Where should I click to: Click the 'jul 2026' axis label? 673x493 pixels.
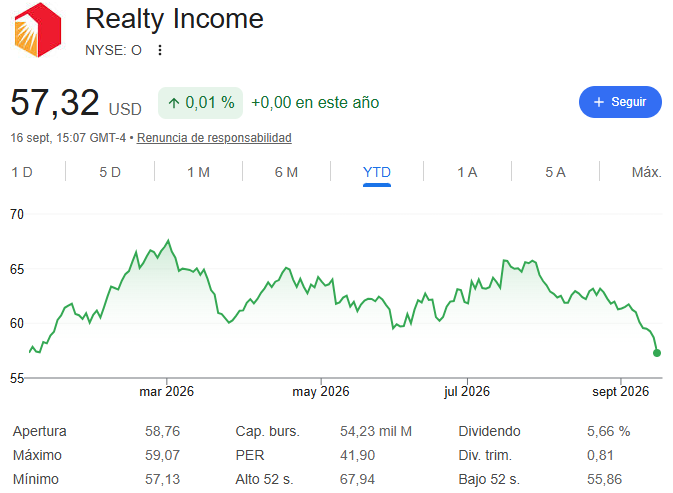(x=467, y=391)
